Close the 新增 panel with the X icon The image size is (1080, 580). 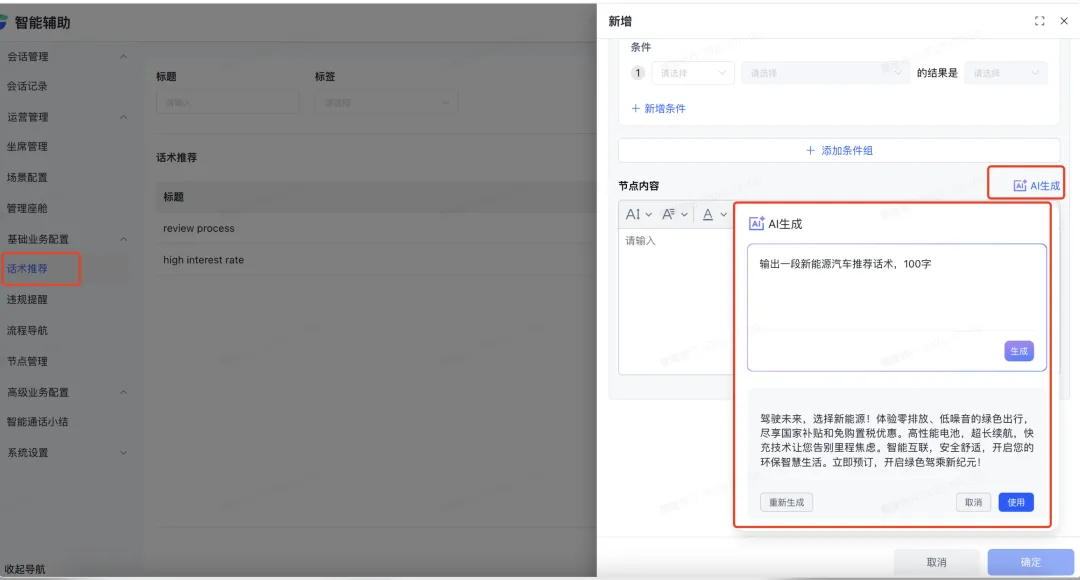[1063, 21]
